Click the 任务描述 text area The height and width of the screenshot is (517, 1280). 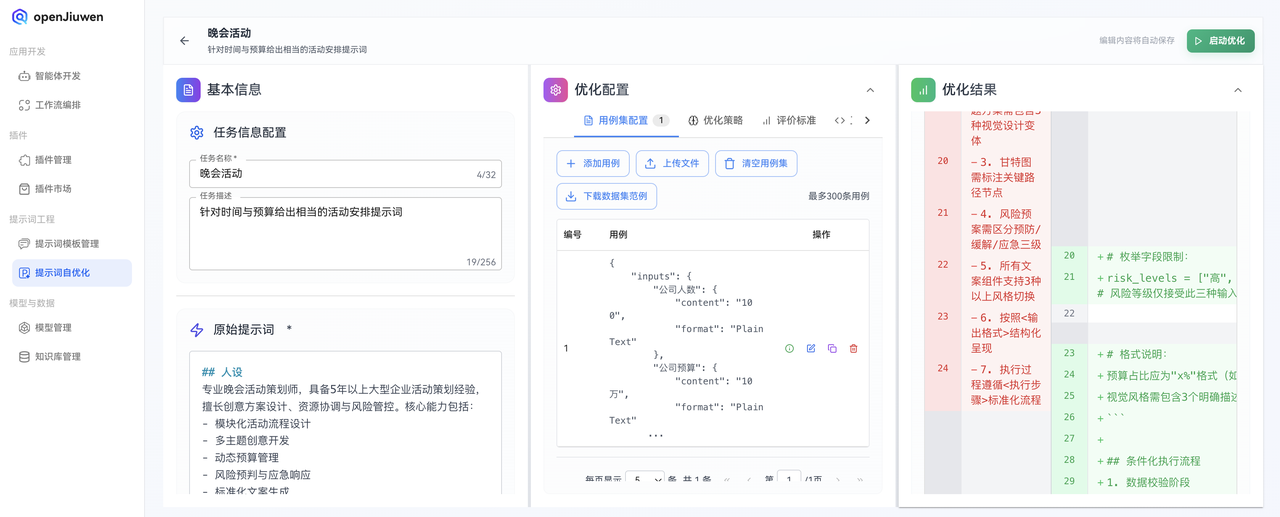click(x=345, y=233)
